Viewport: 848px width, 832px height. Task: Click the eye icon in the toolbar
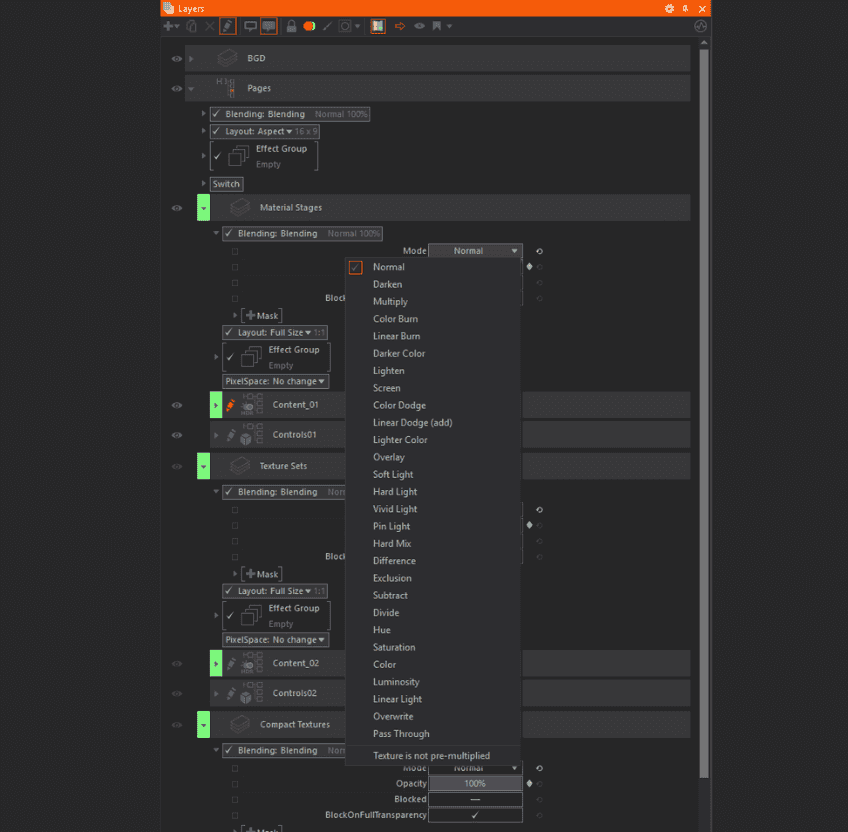pos(419,26)
